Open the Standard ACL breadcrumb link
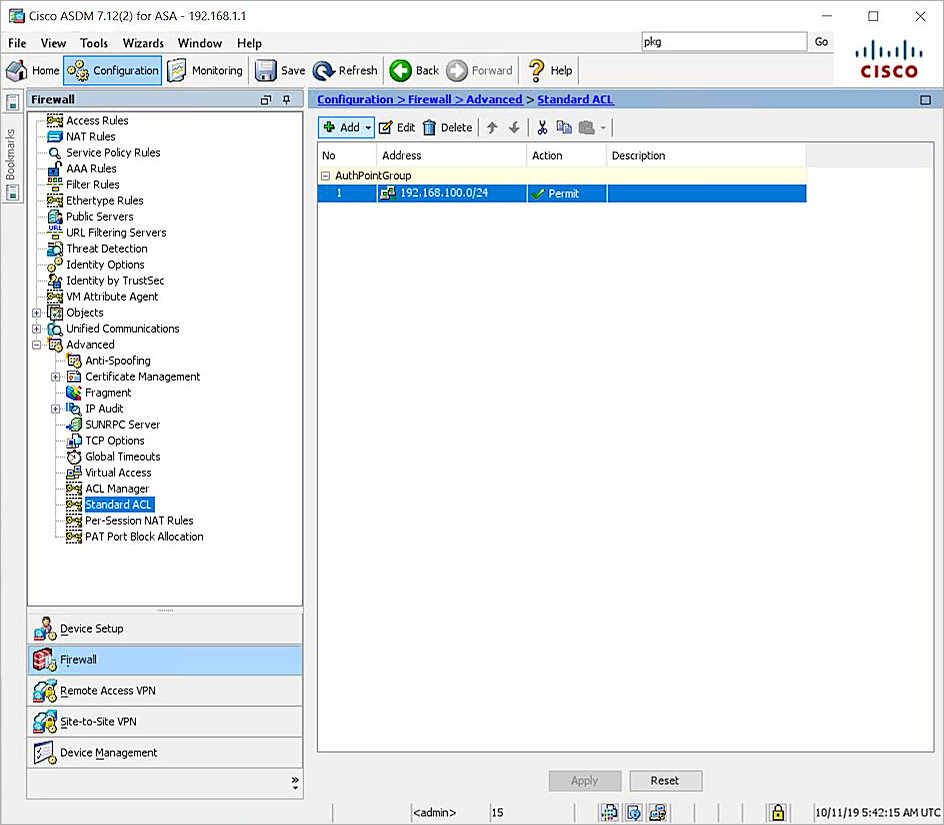Image resolution: width=944 pixels, height=825 pixels. pyautogui.click(x=575, y=99)
